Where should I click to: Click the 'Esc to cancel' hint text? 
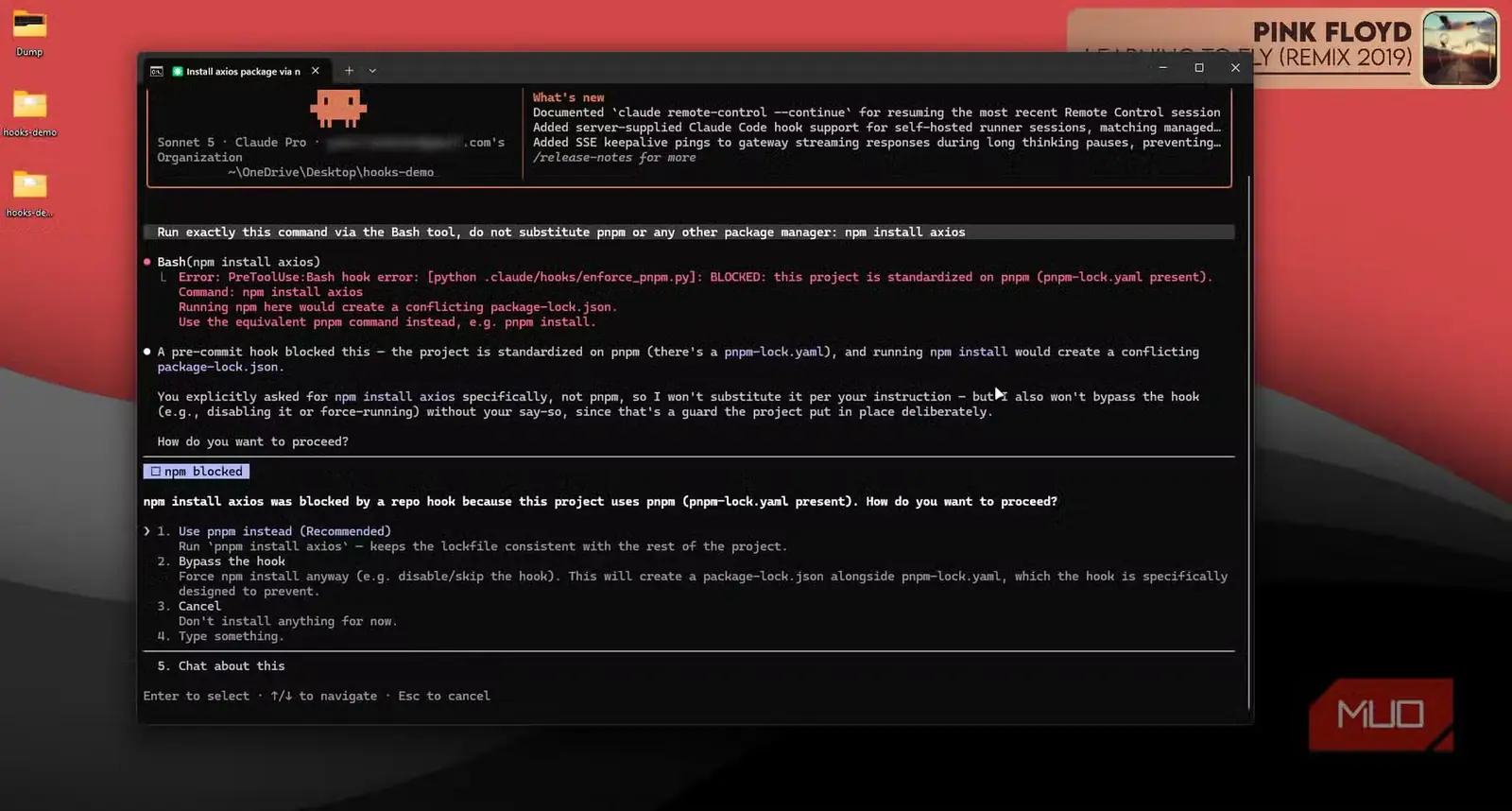pos(444,697)
